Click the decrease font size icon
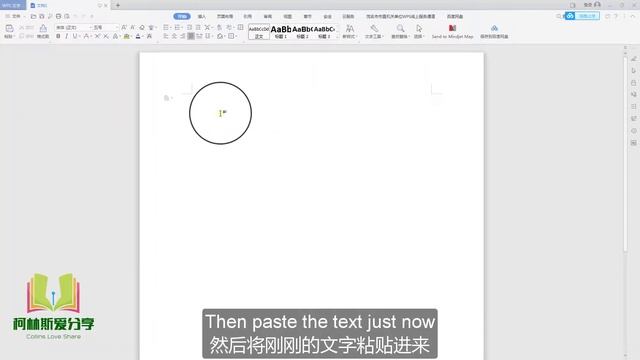Viewport: 640px width, 360px height. pos(133,27)
